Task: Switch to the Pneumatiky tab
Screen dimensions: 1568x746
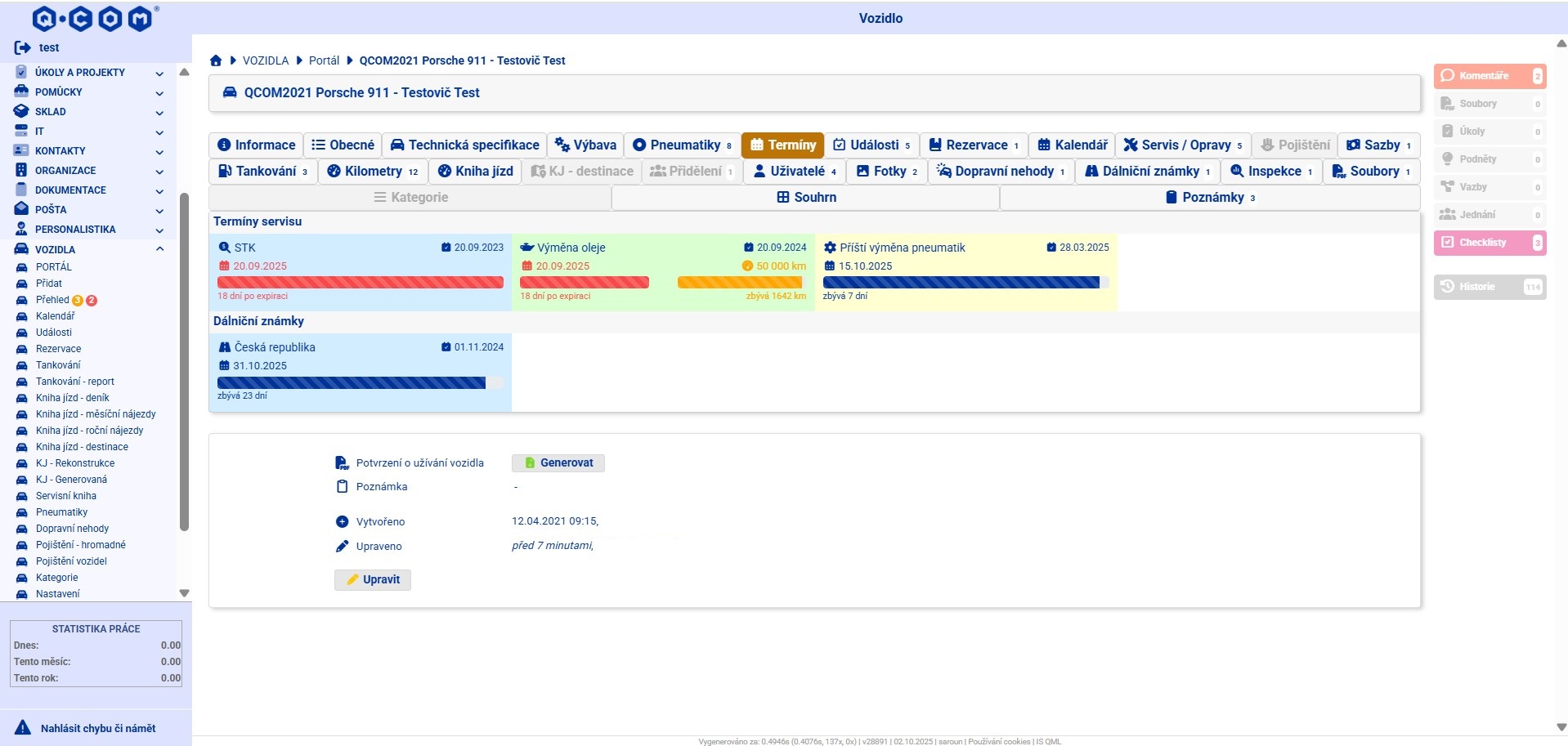Action: point(683,145)
